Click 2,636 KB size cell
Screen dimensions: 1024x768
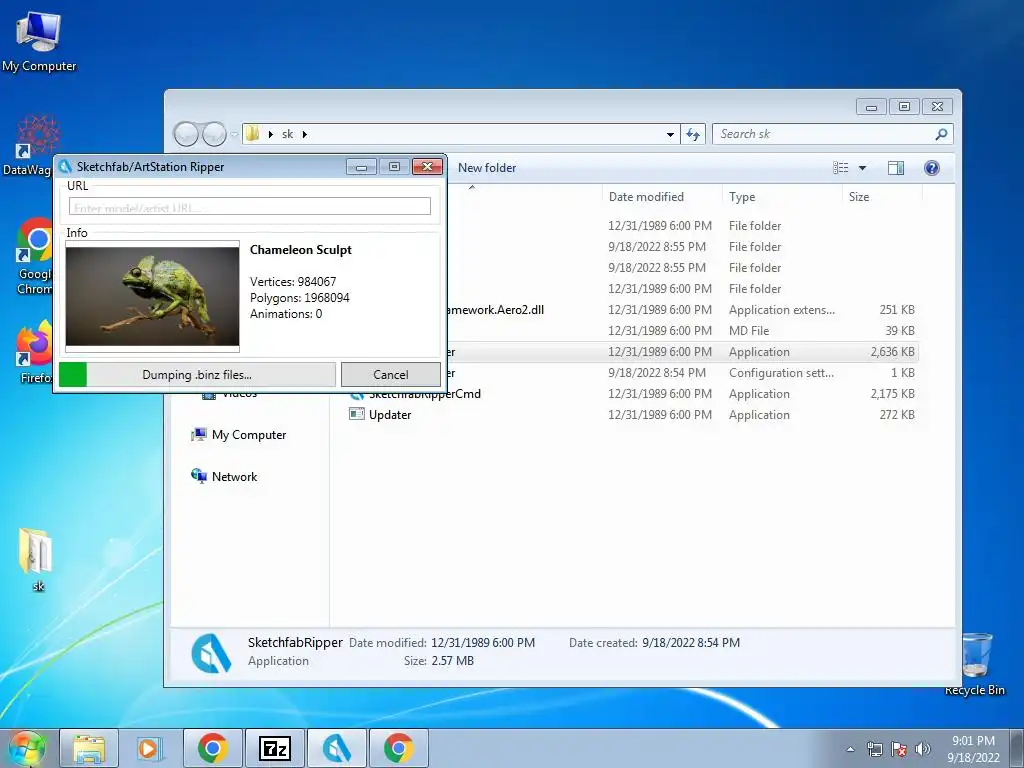pyautogui.click(x=892, y=352)
